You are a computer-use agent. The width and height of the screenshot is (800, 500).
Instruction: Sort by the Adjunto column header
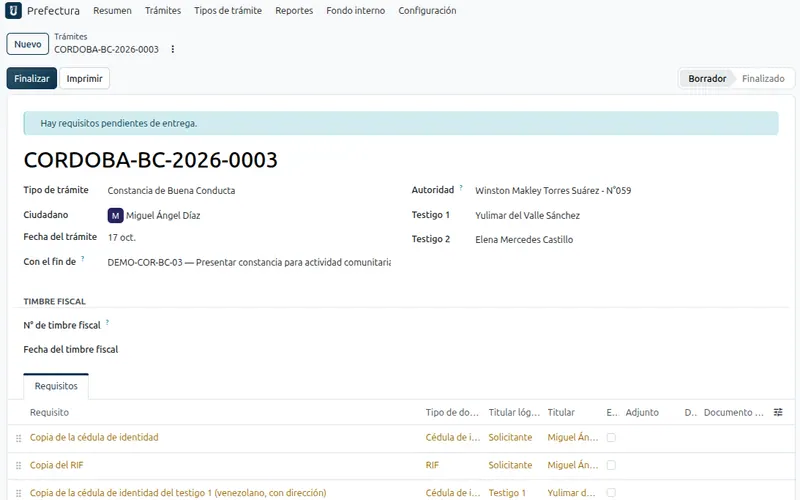[x=642, y=412]
